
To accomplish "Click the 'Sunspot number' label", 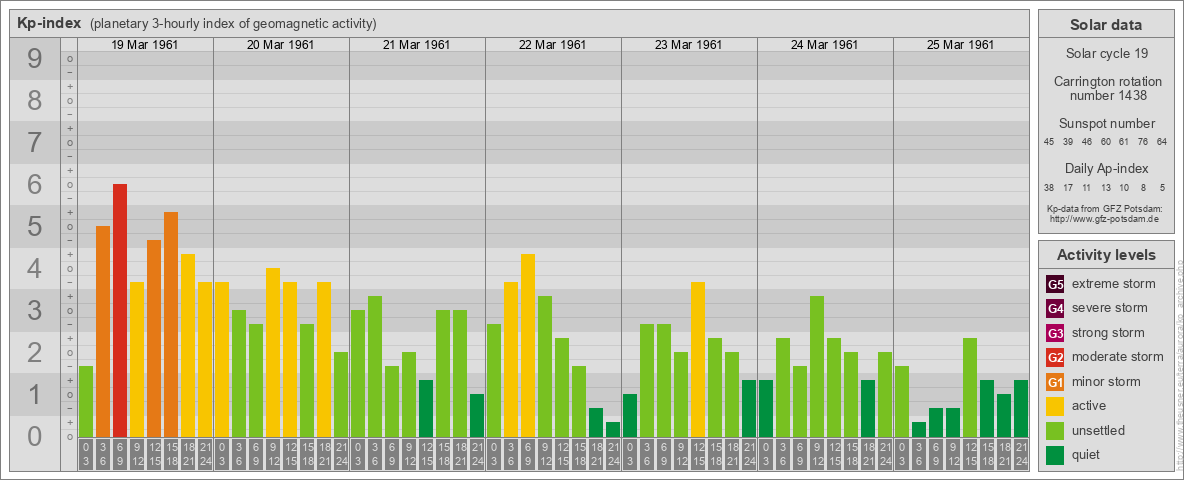I will 1105,124.
